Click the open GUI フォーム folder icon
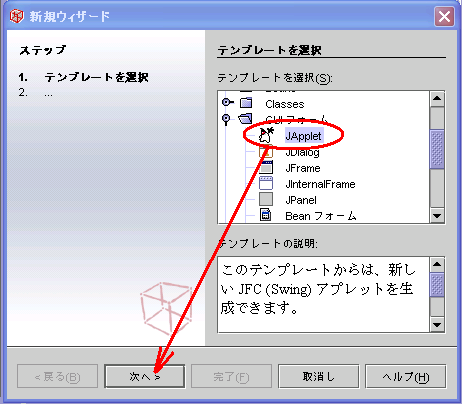The height and width of the screenshot is (404, 462). [x=246, y=119]
